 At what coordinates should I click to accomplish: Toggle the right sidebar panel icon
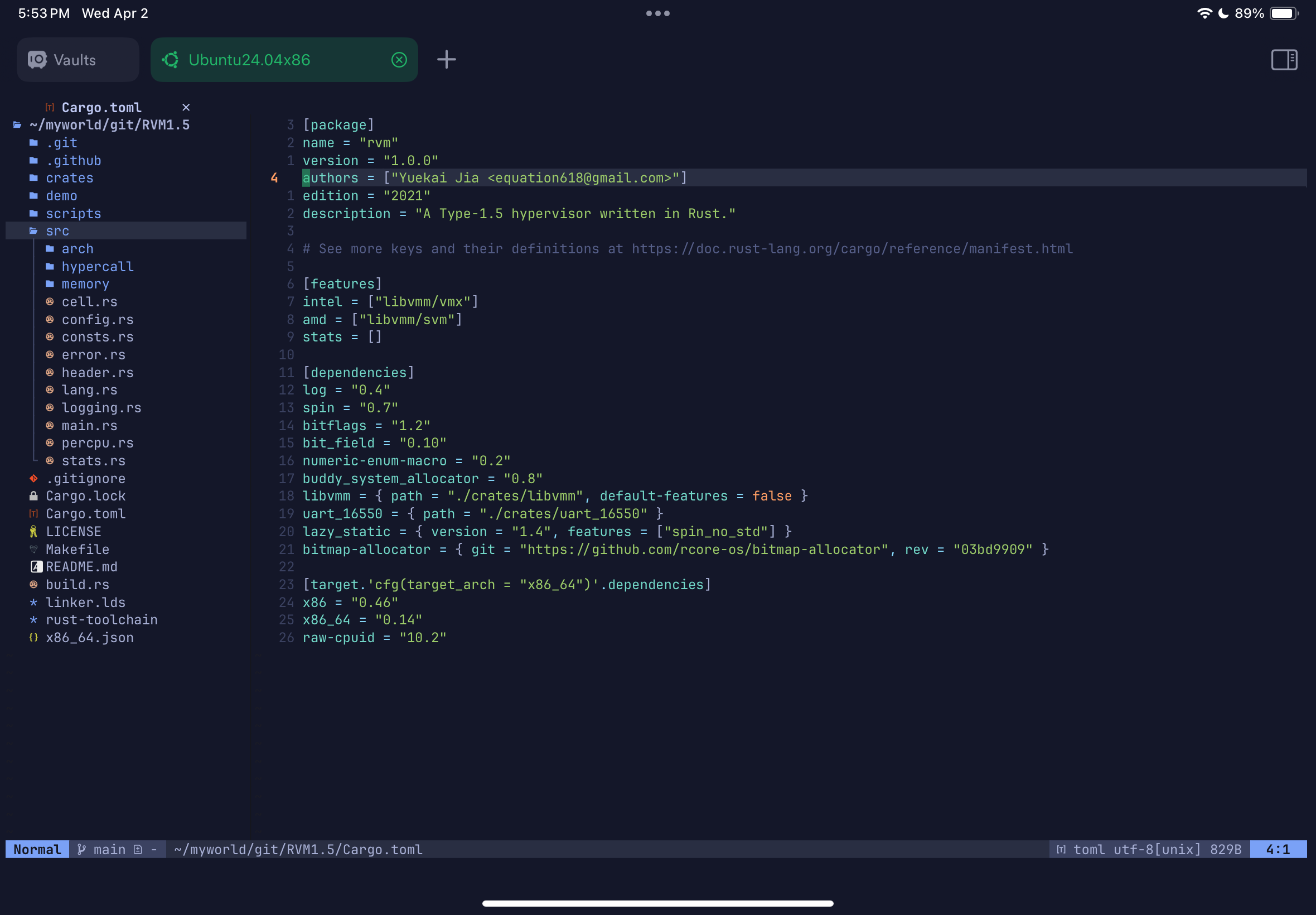pos(1283,60)
